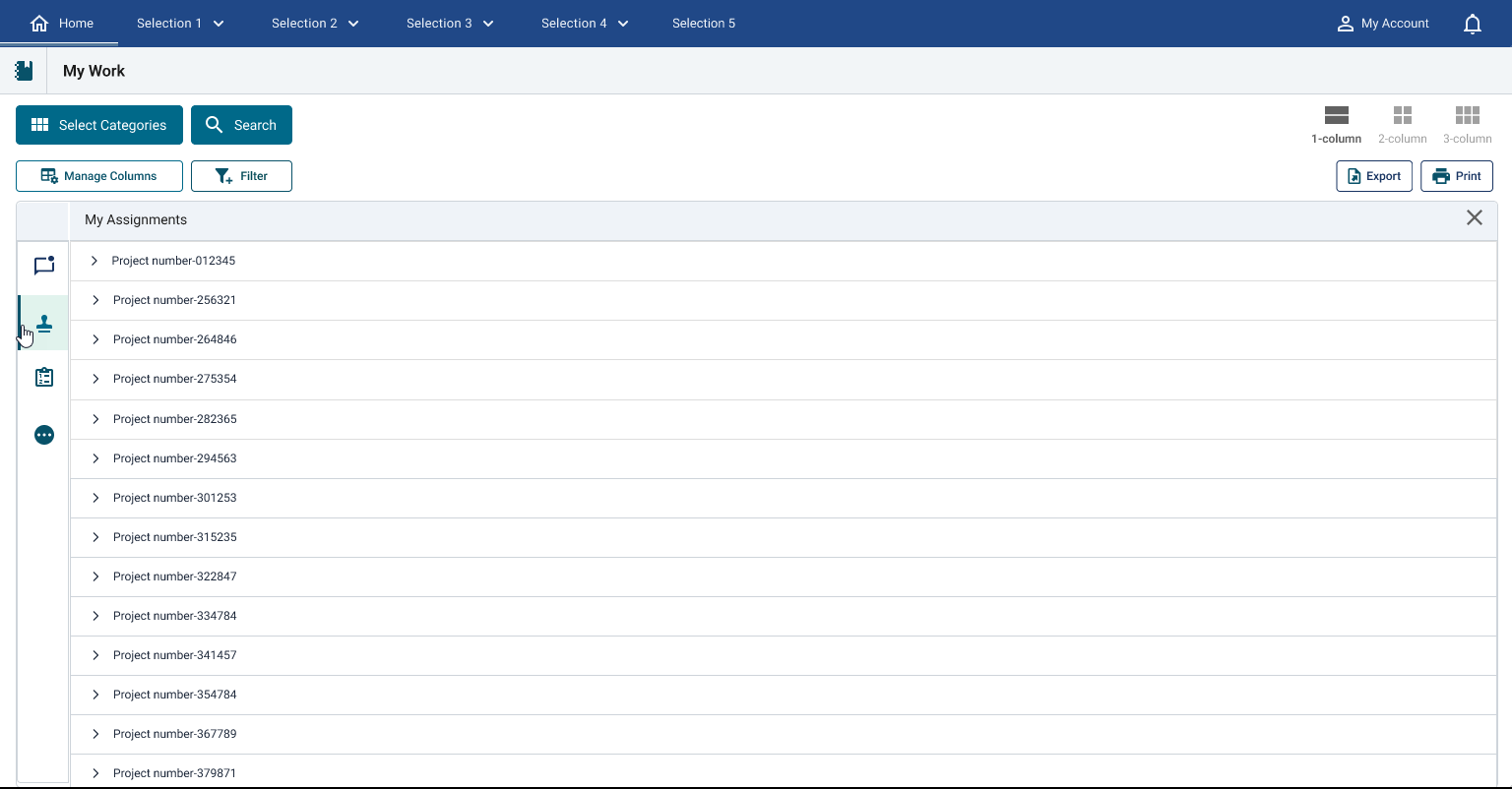
Task: Switch to 2-column layout
Action: [1403, 125]
